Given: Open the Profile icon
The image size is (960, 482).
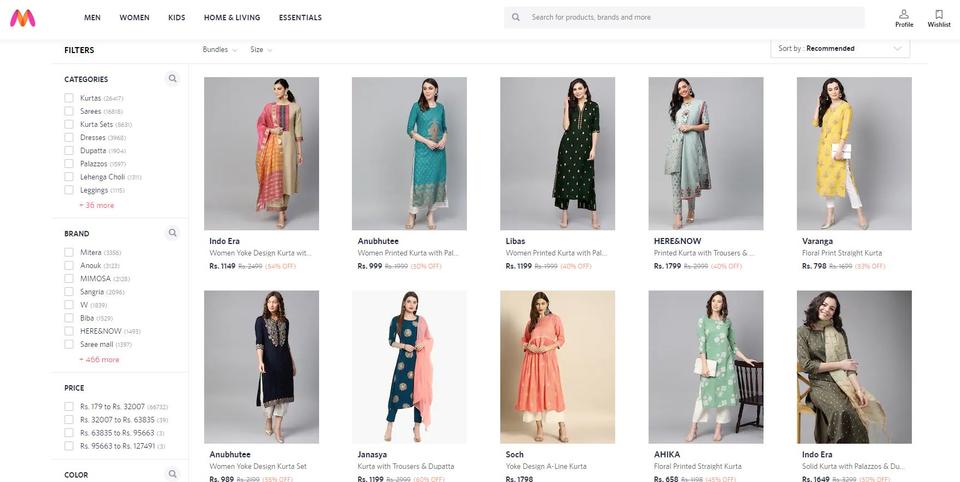Looking at the screenshot, I should point(903,14).
